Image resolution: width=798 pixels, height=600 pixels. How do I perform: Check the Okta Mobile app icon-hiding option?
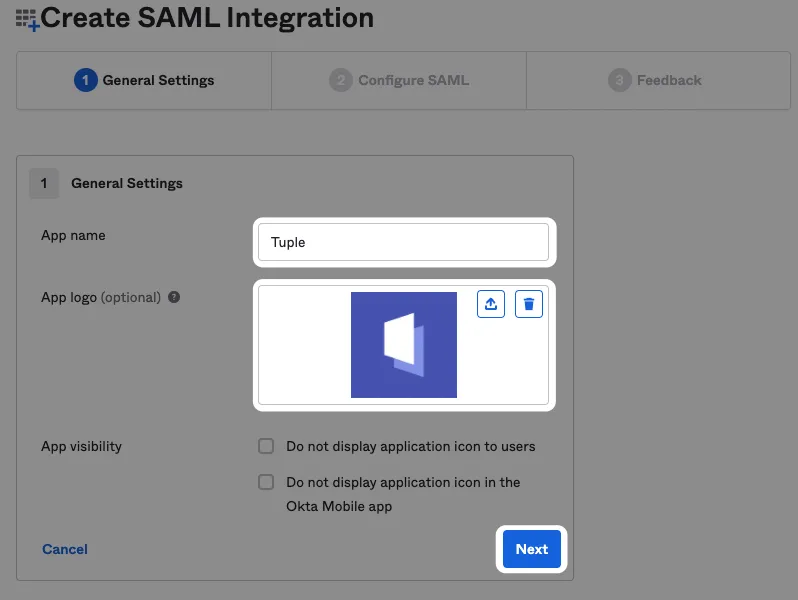(x=266, y=482)
